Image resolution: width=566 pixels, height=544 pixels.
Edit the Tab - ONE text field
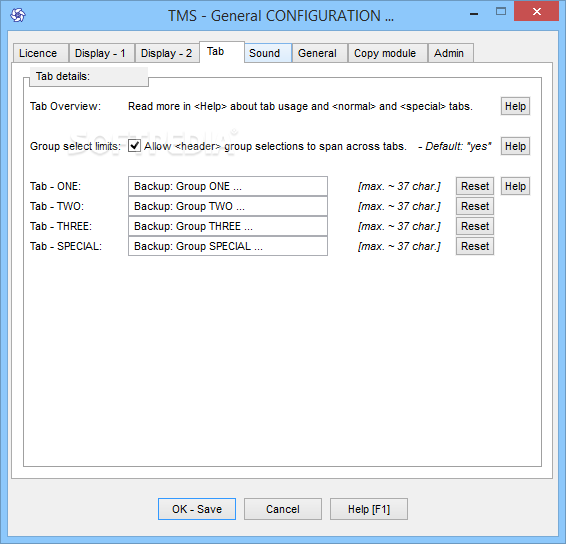(228, 186)
